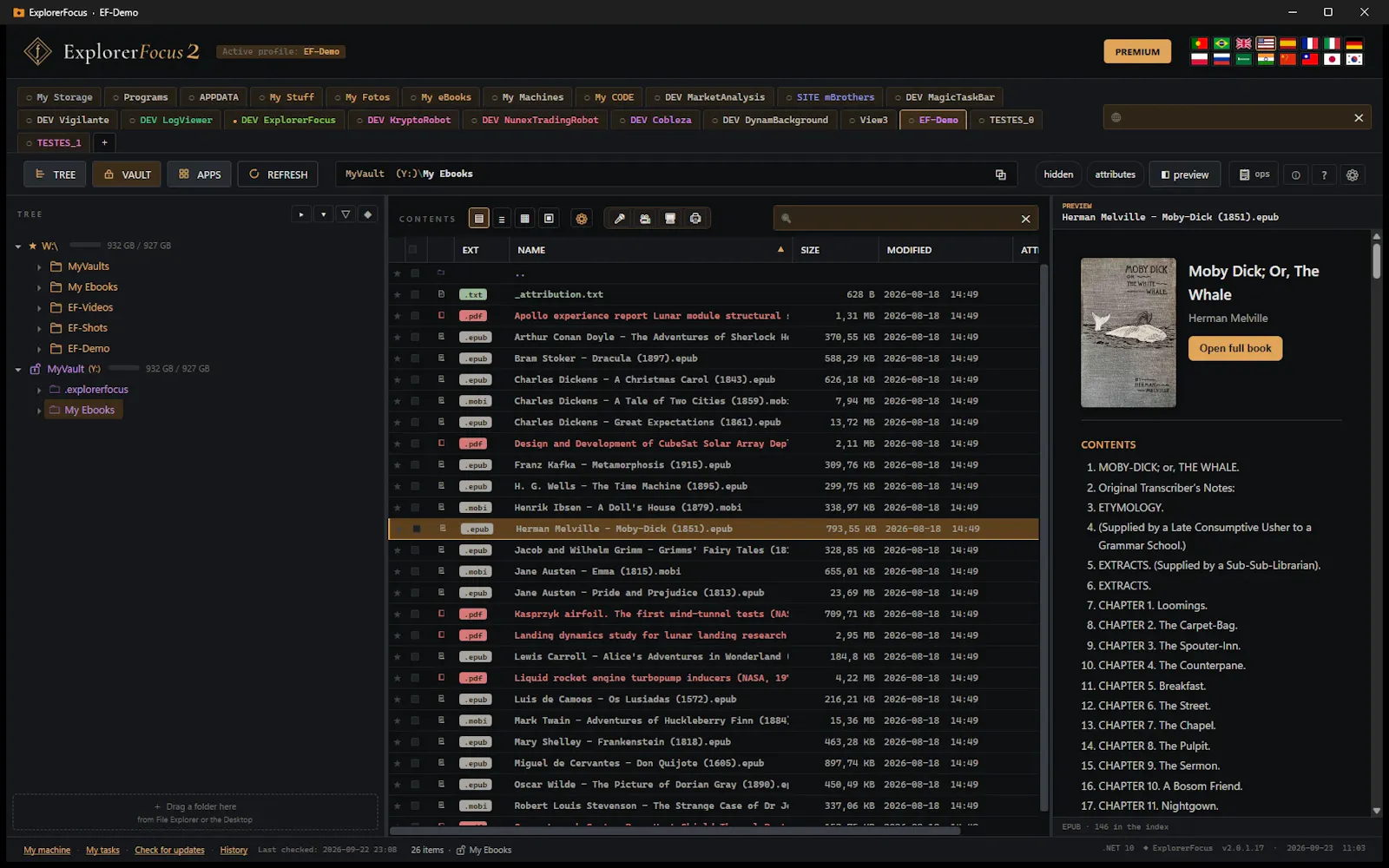Select the Japanese flag language
This screenshot has width=1389, height=868.
(x=1332, y=59)
